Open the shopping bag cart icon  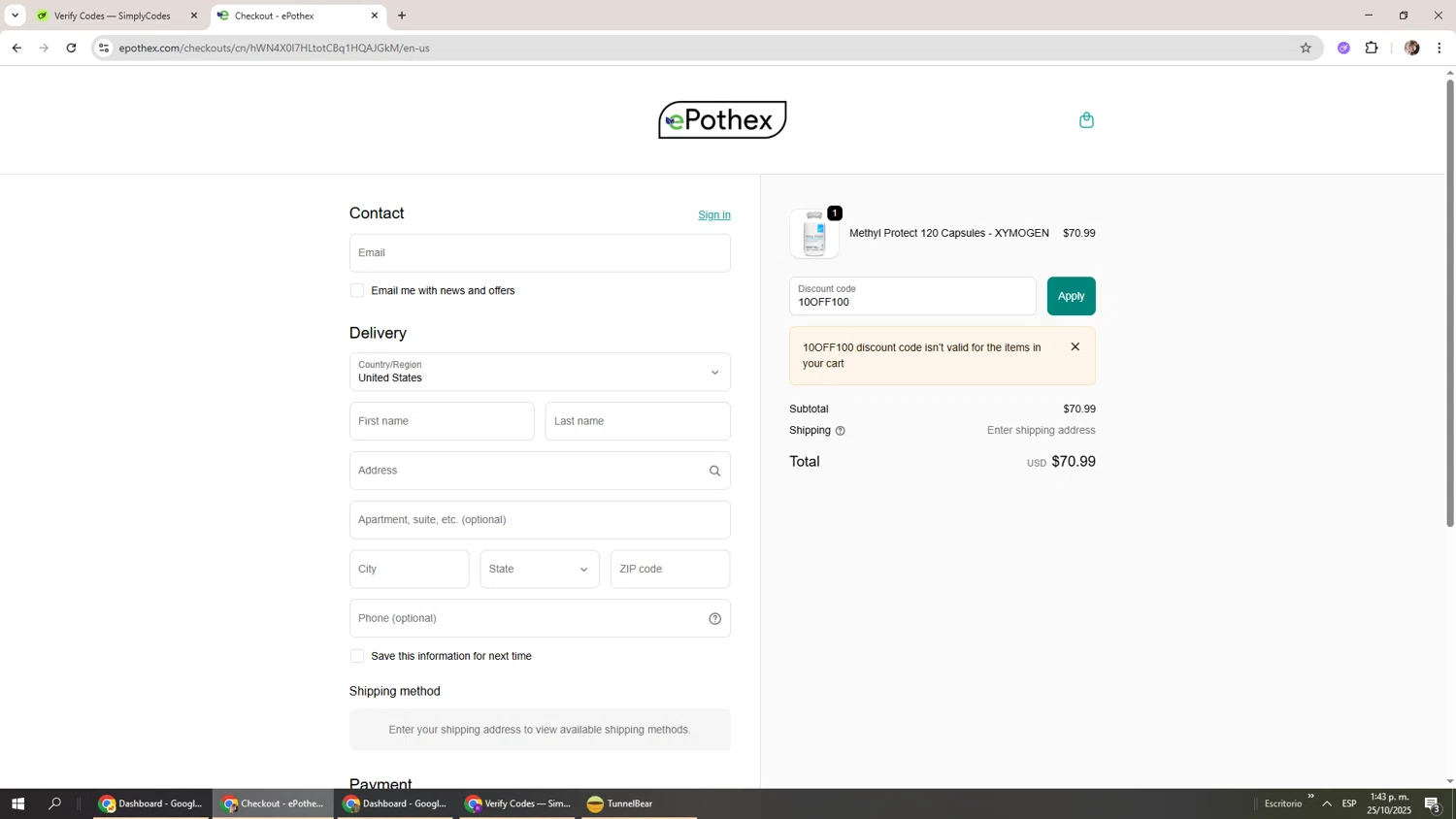[1086, 120]
